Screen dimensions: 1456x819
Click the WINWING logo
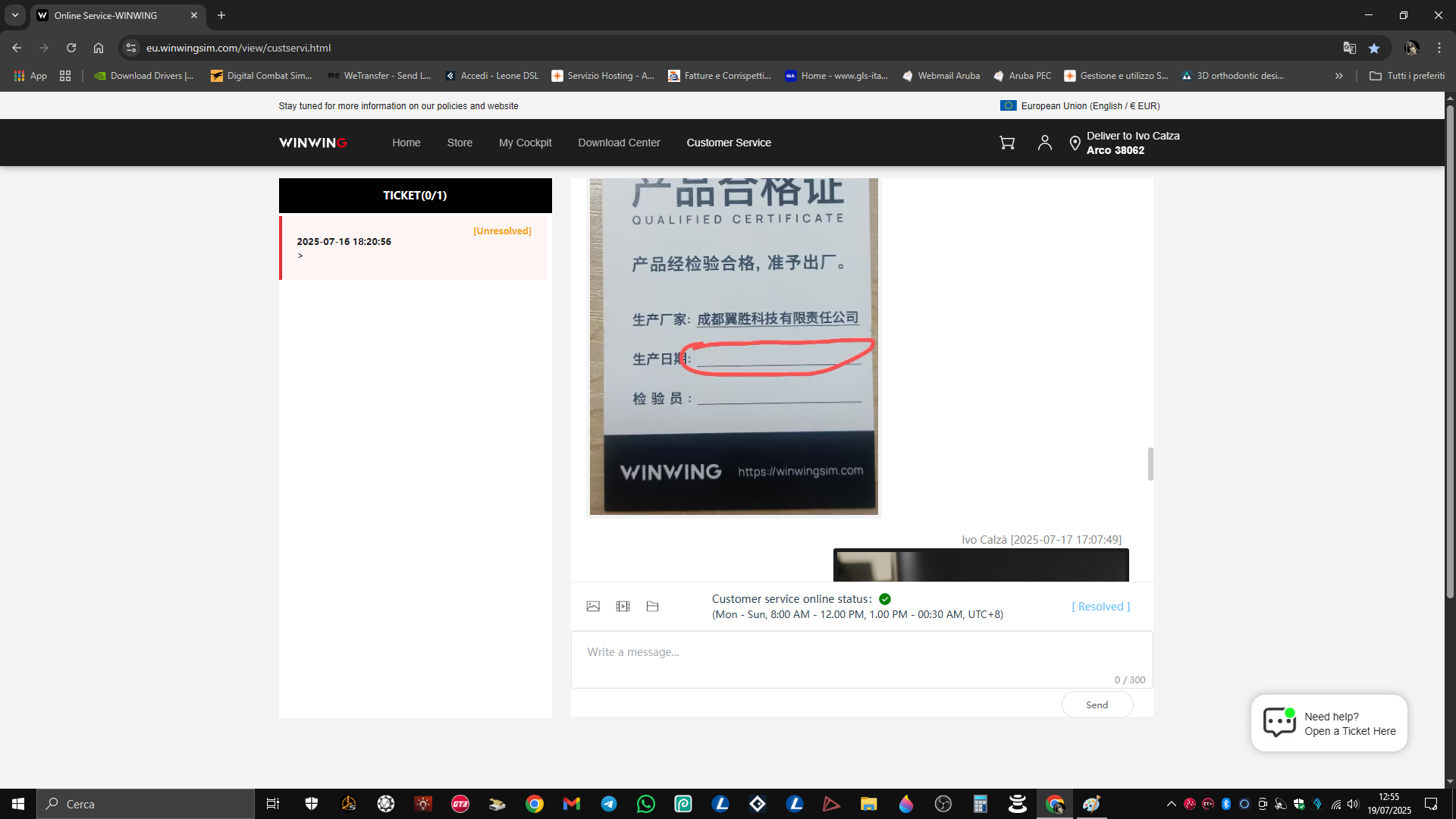point(313,143)
